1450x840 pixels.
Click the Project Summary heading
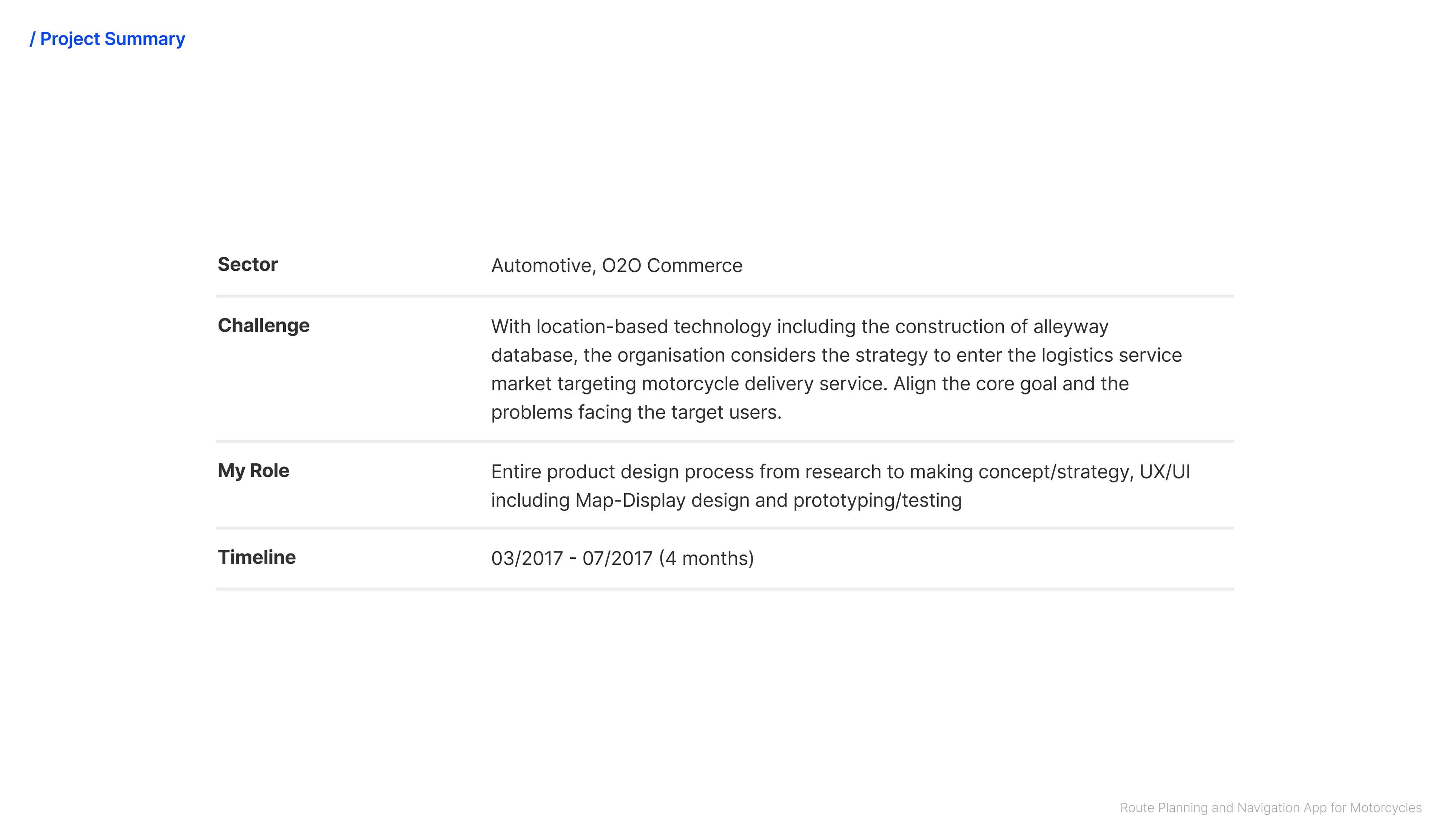point(108,39)
